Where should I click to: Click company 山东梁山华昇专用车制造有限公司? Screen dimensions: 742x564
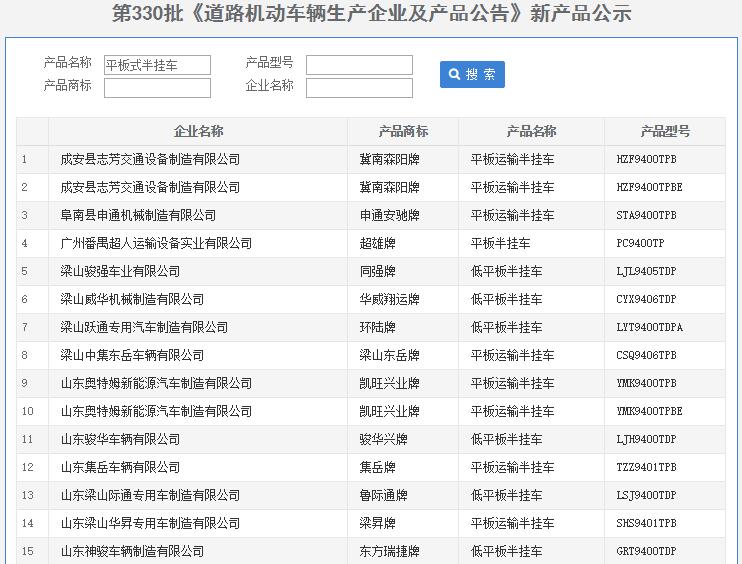150,523
